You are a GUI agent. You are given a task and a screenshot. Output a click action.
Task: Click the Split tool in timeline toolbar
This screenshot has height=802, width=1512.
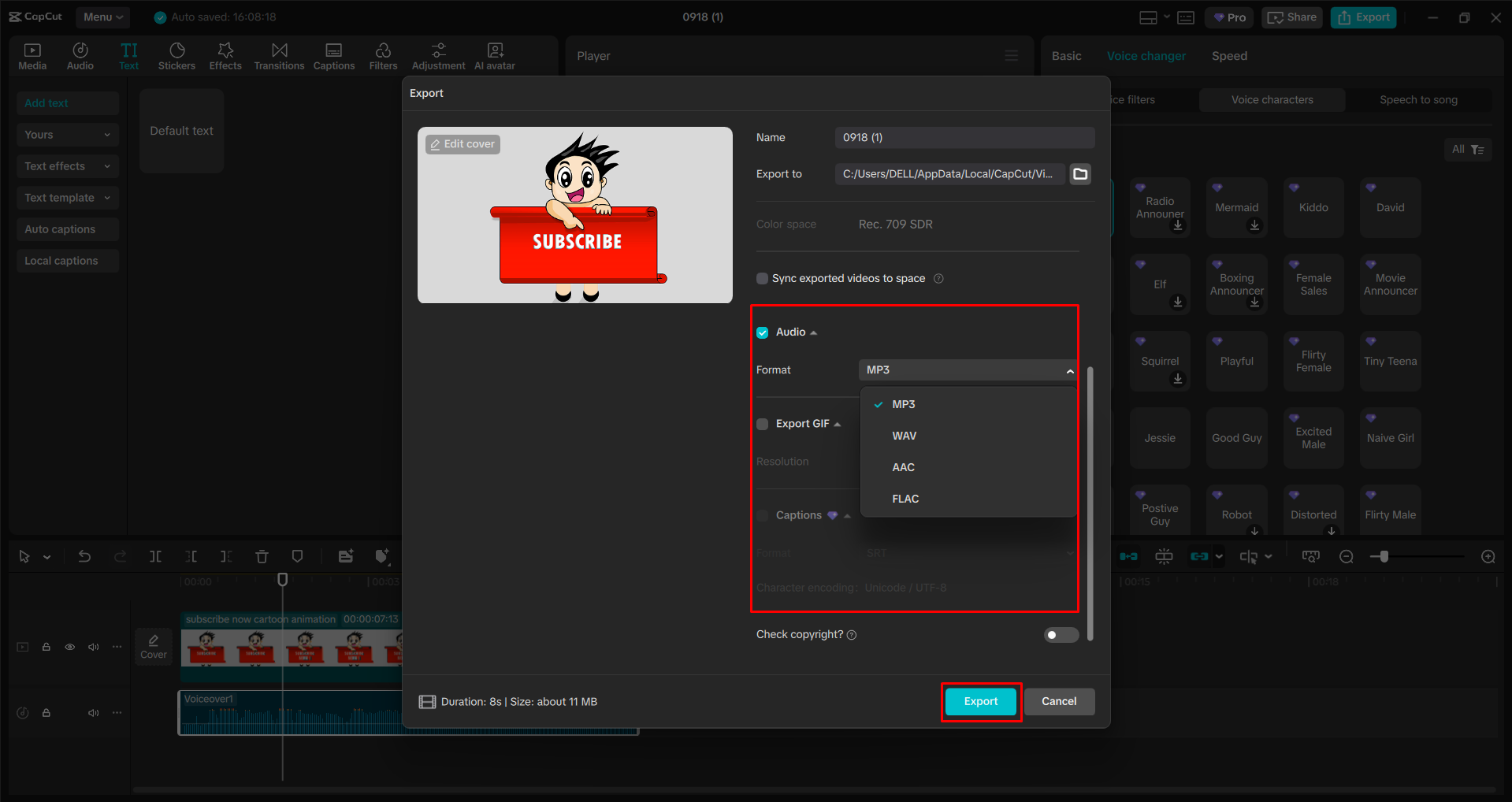tap(155, 556)
